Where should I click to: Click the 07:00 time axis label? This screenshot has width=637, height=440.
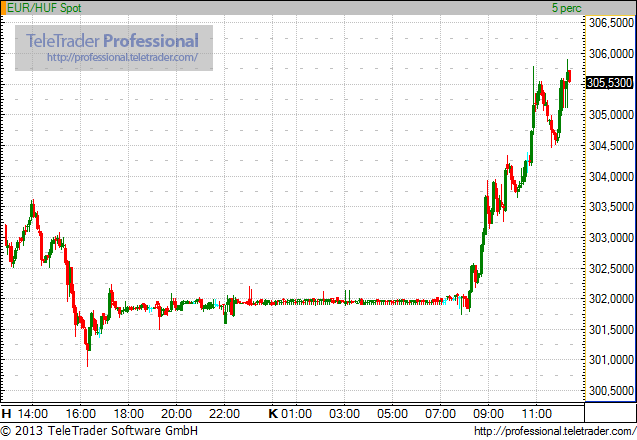pyautogui.click(x=440, y=414)
